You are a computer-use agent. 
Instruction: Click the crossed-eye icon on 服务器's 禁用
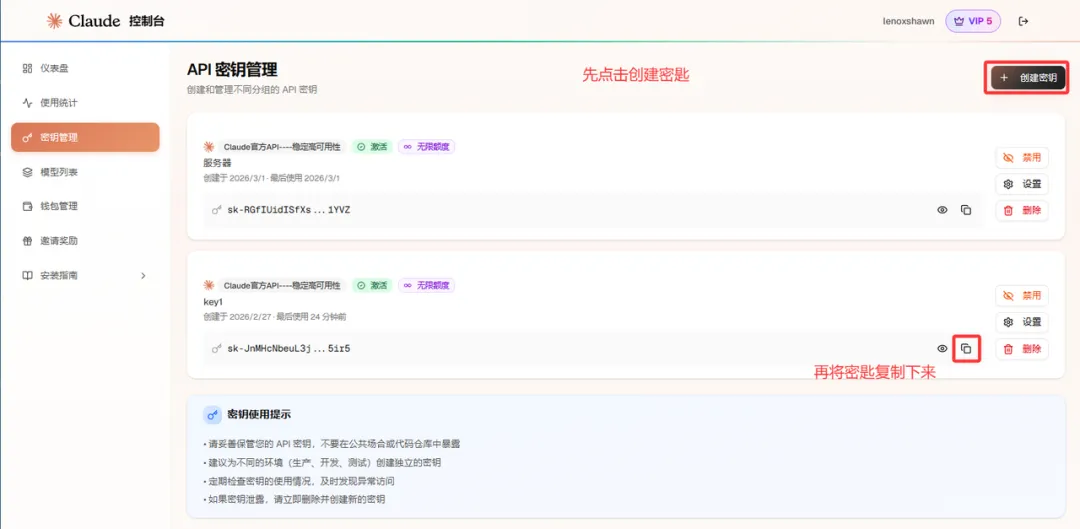1008,158
